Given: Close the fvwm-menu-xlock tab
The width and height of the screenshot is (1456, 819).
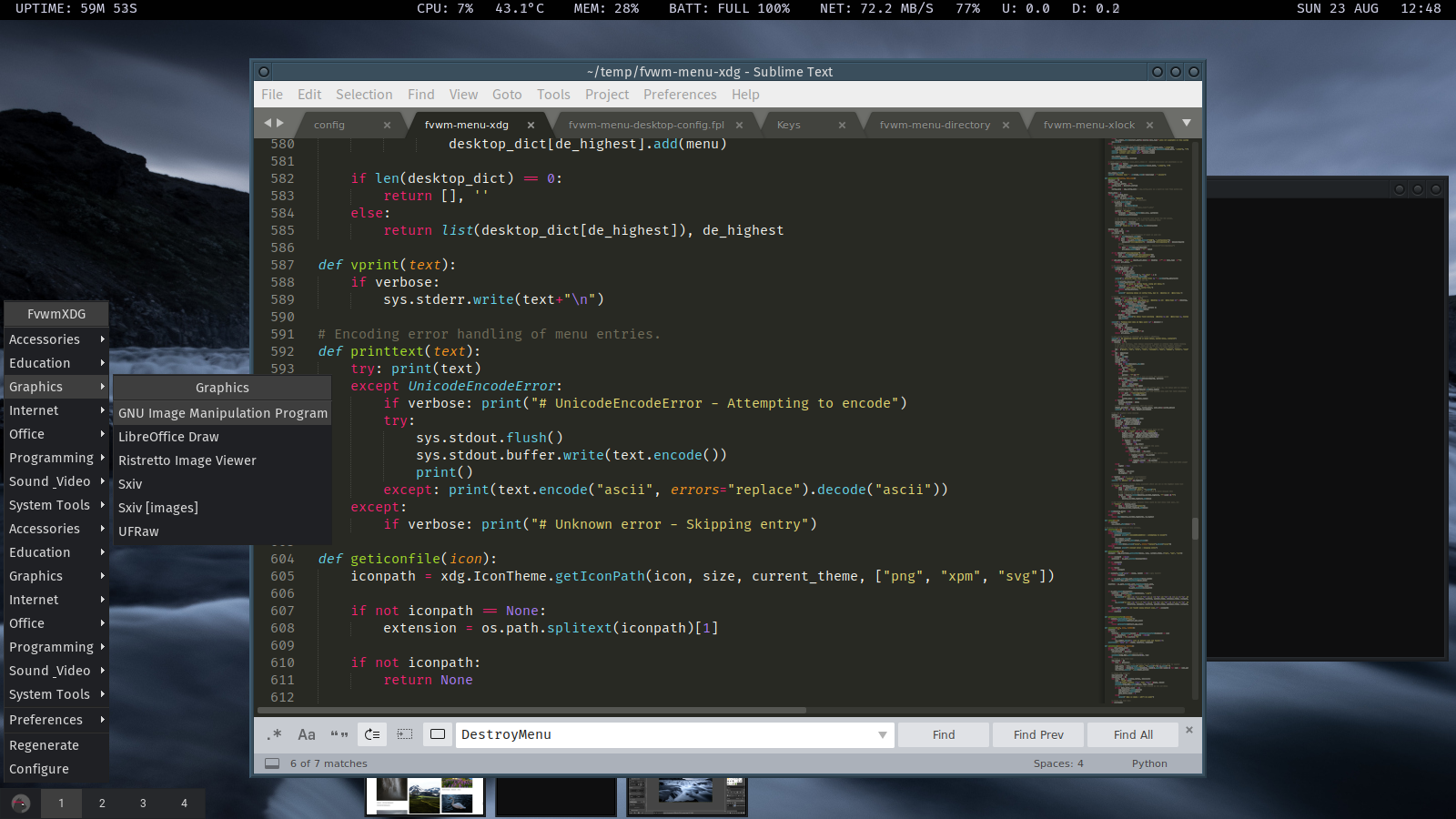Looking at the screenshot, I should click(1149, 126).
